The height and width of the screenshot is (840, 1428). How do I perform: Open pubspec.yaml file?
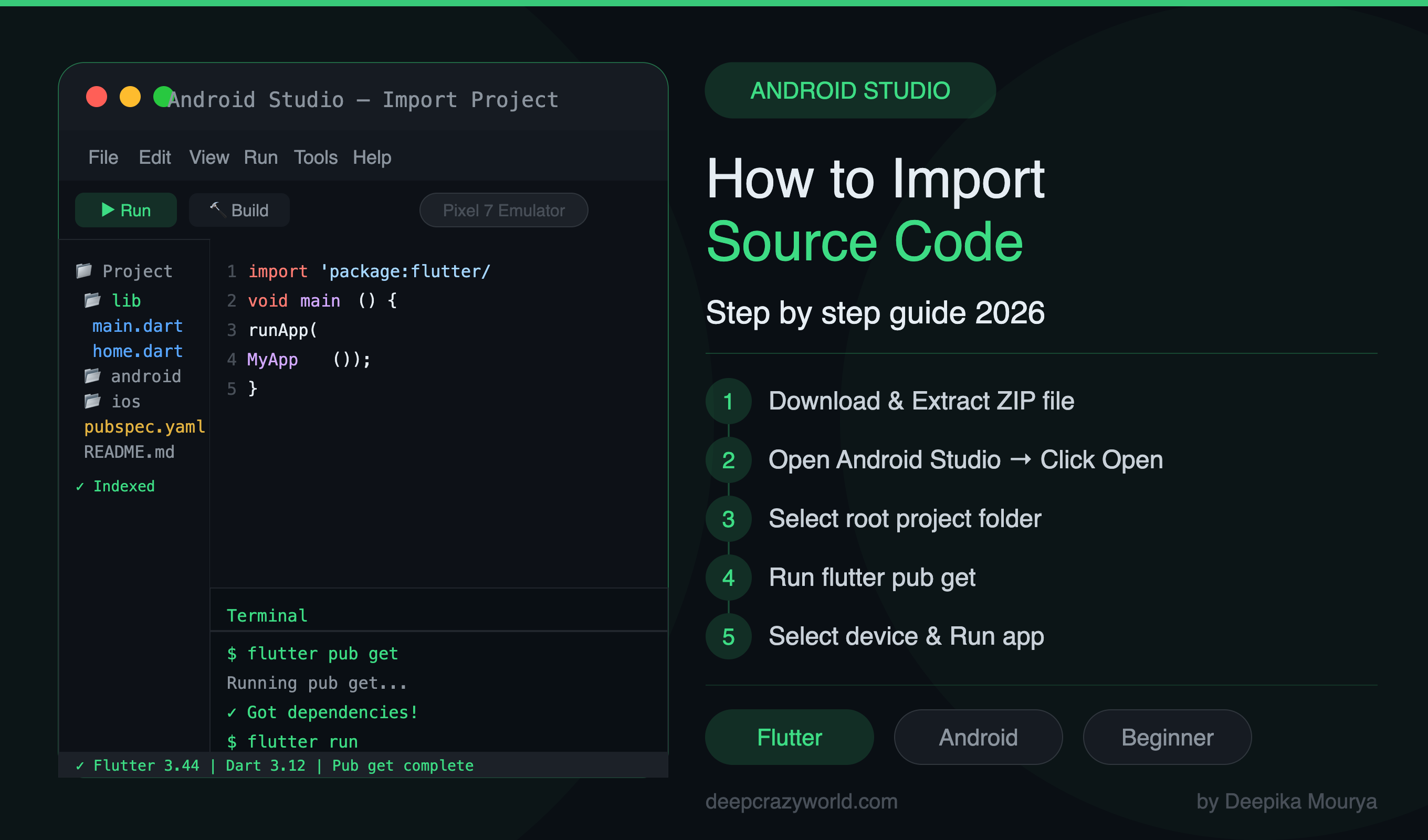(x=144, y=426)
